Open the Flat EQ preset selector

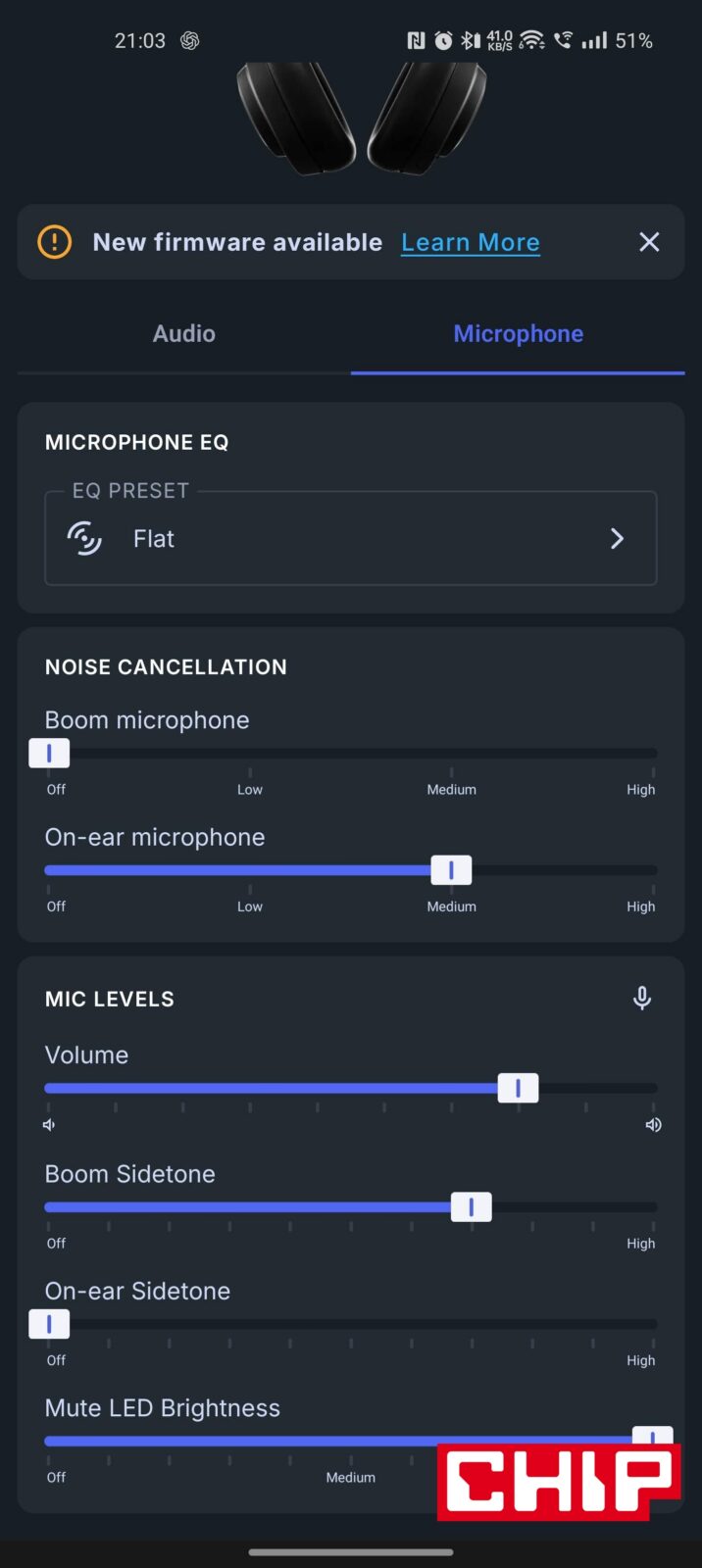(350, 538)
